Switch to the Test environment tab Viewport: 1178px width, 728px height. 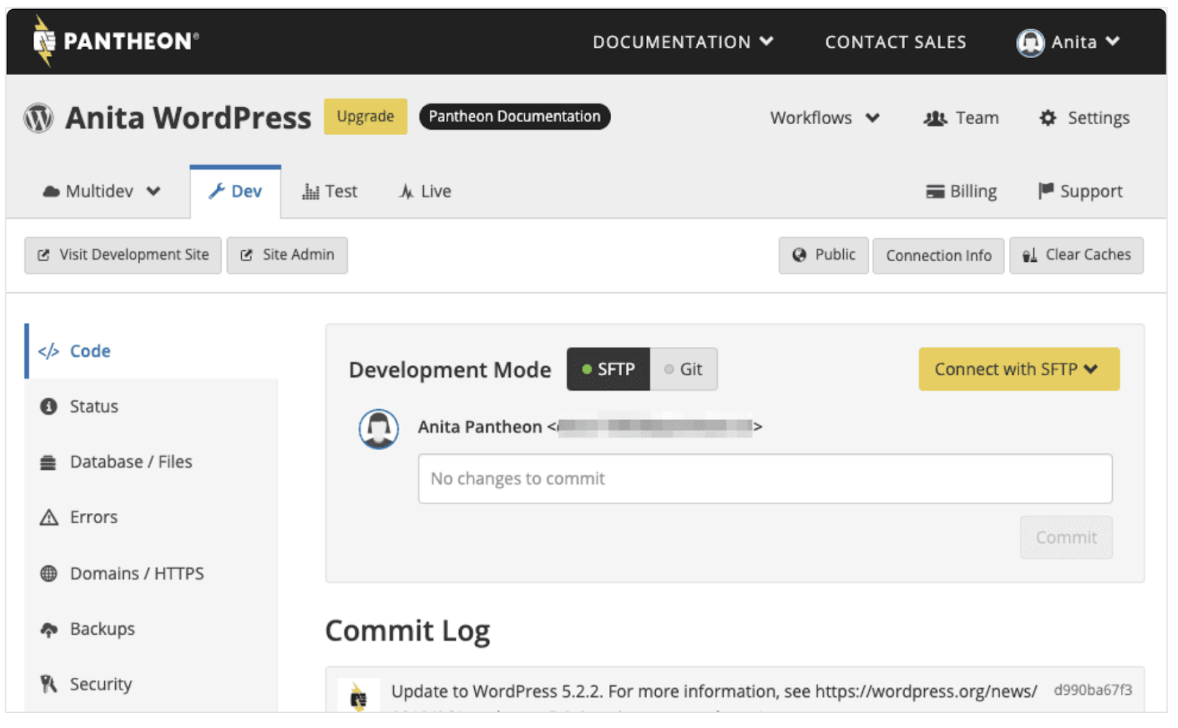coord(329,192)
